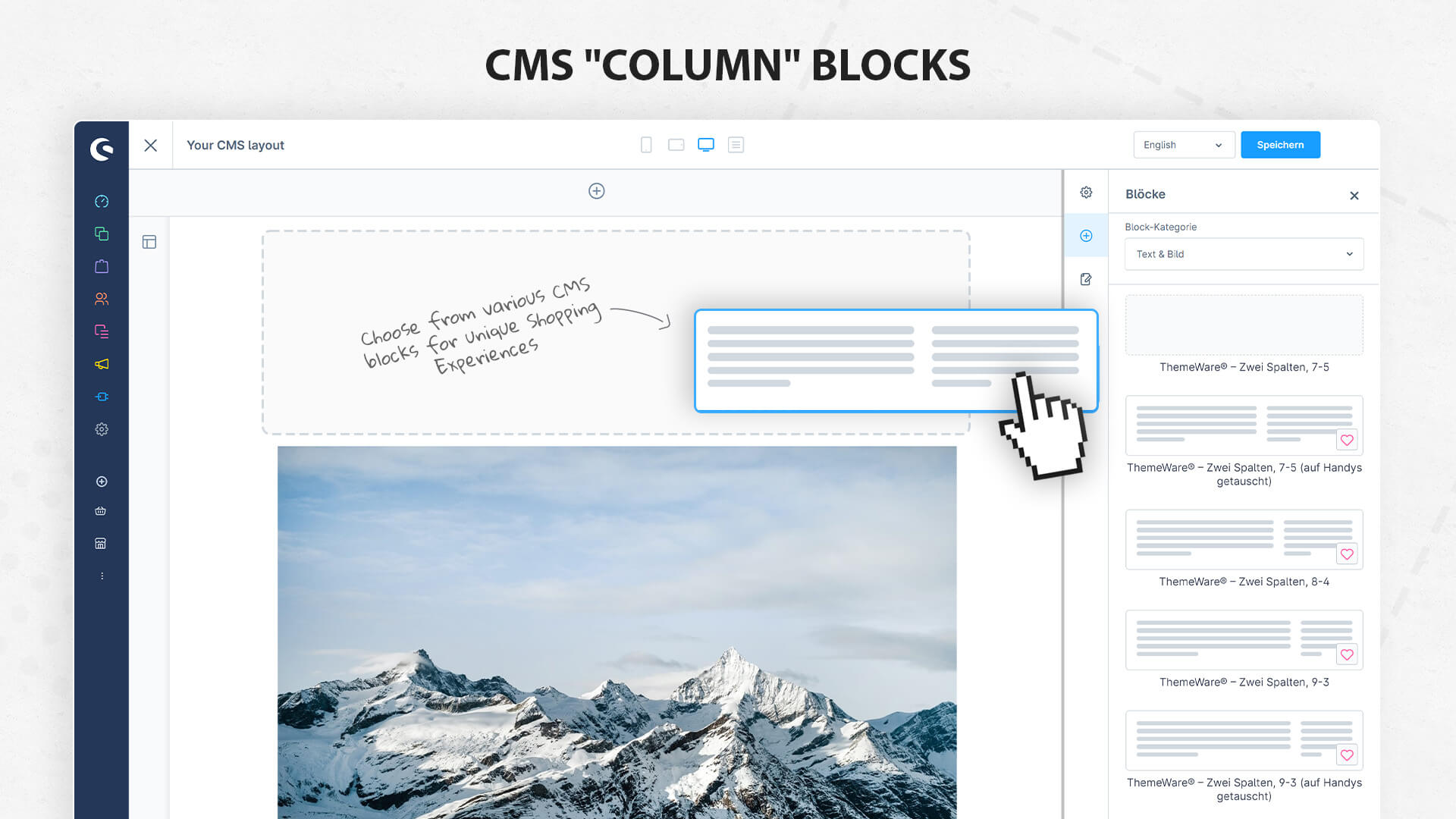The image size is (1456, 819).
Task: Select the customers/contacts icon in sidebar
Action: (x=100, y=298)
